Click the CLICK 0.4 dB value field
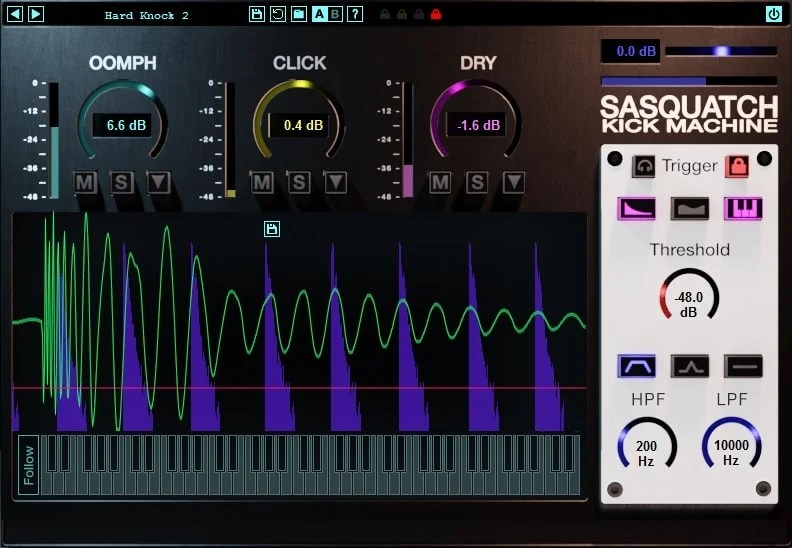Viewport: 792px width, 548px height. (x=299, y=125)
